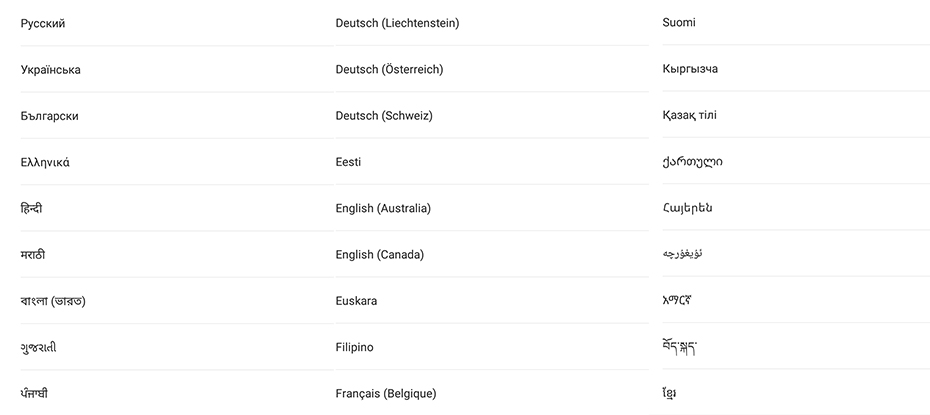Select Deutsch (Liechtenstein) option

(x=397, y=23)
